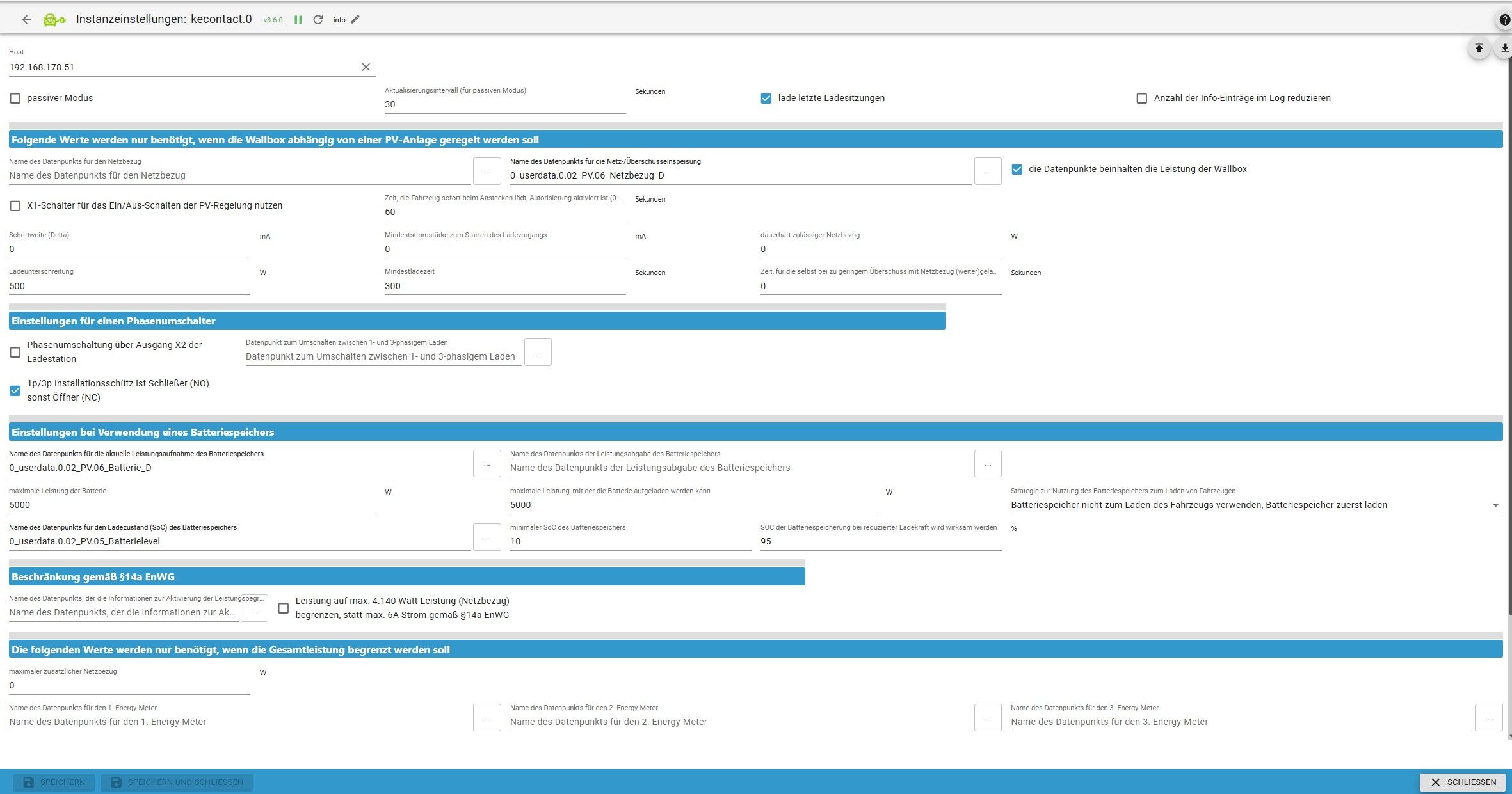Click the restart instance icon
The height and width of the screenshot is (794, 1512).
[318, 20]
